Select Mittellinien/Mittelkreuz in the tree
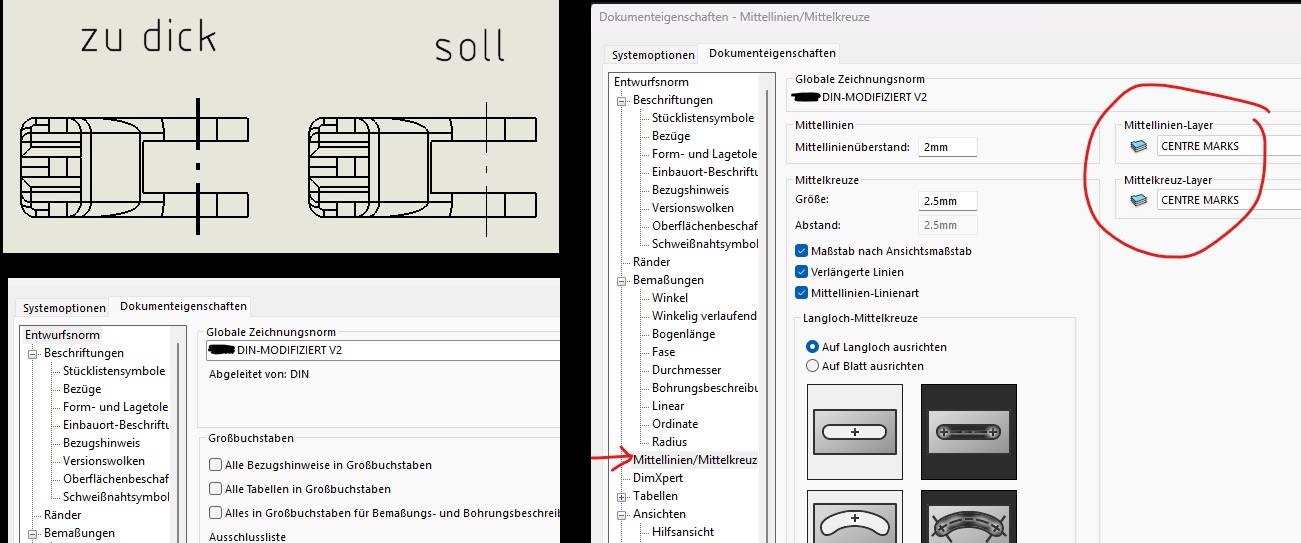The width and height of the screenshot is (1301, 543). 695,460
